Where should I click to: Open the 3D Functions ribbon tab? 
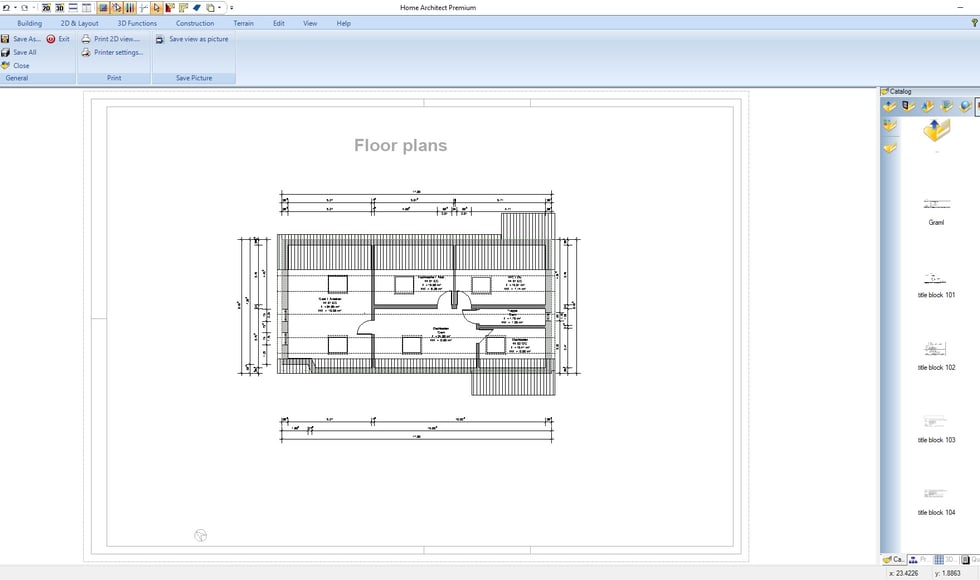[137, 23]
